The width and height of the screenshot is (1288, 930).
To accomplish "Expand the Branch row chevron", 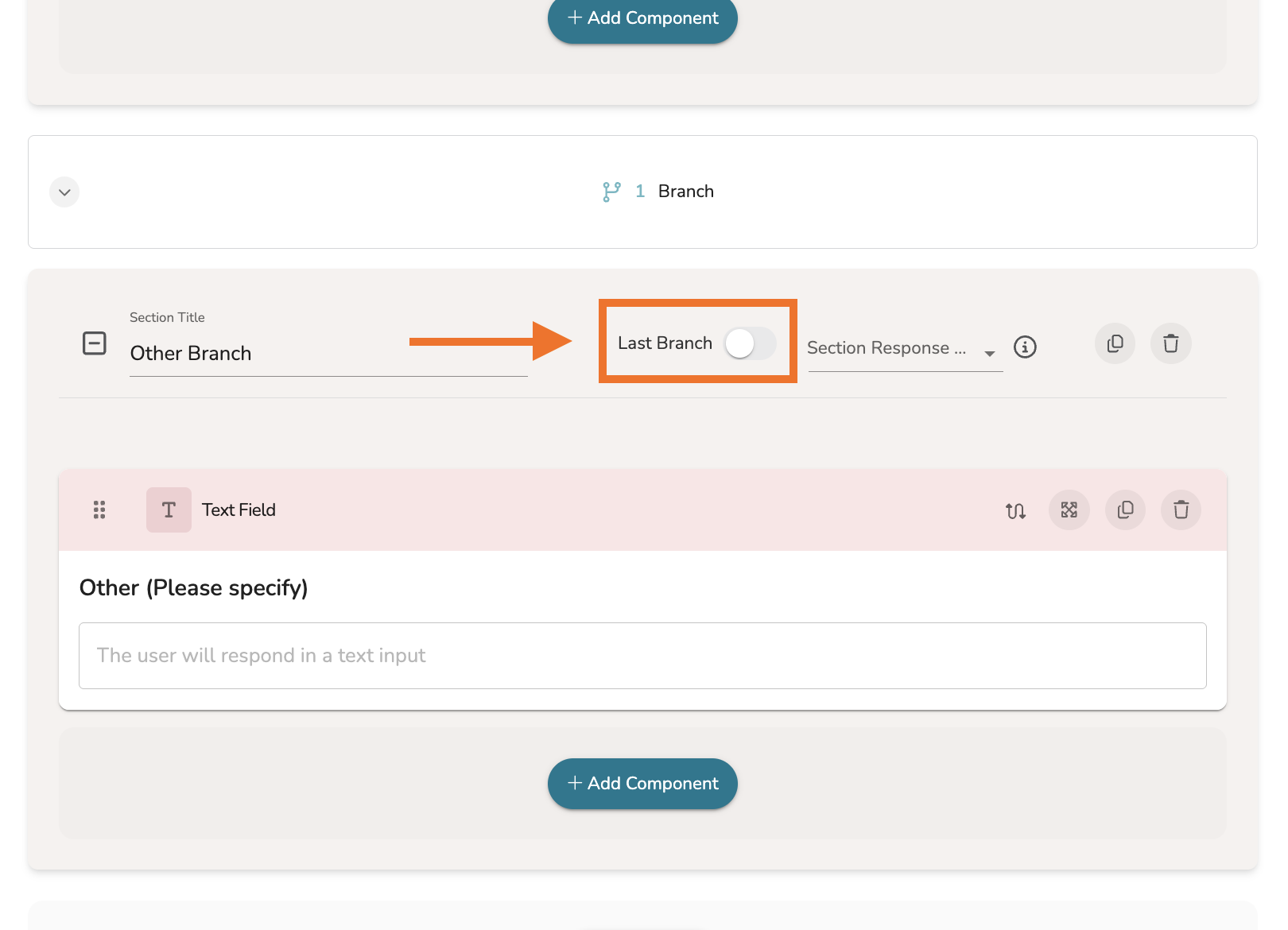I will point(64,192).
